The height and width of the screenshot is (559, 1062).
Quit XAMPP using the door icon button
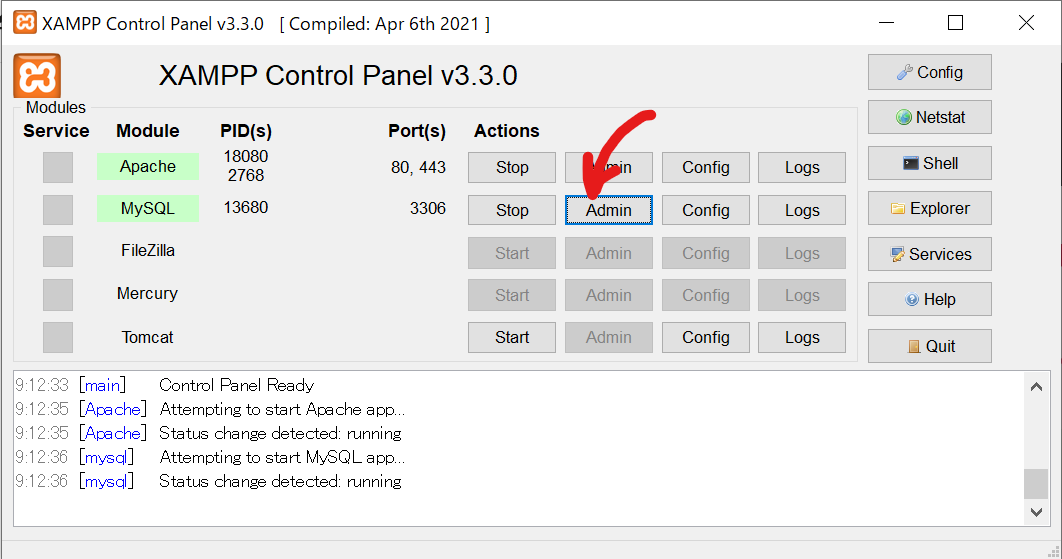click(929, 346)
